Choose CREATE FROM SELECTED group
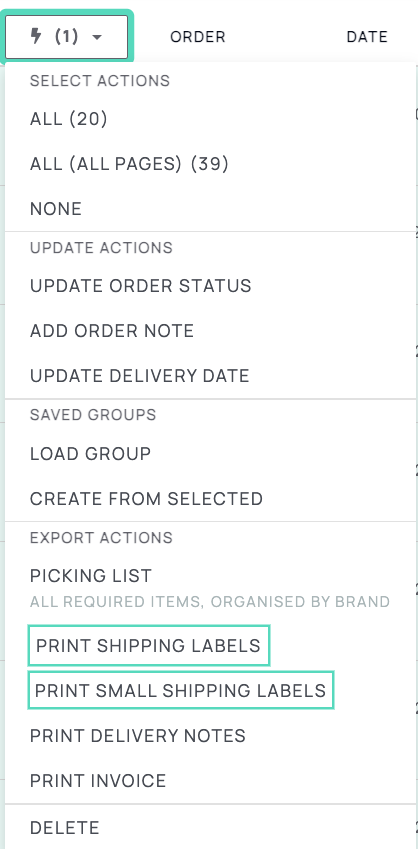The height and width of the screenshot is (849, 418). pyautogui.click(x=210, y=498)
